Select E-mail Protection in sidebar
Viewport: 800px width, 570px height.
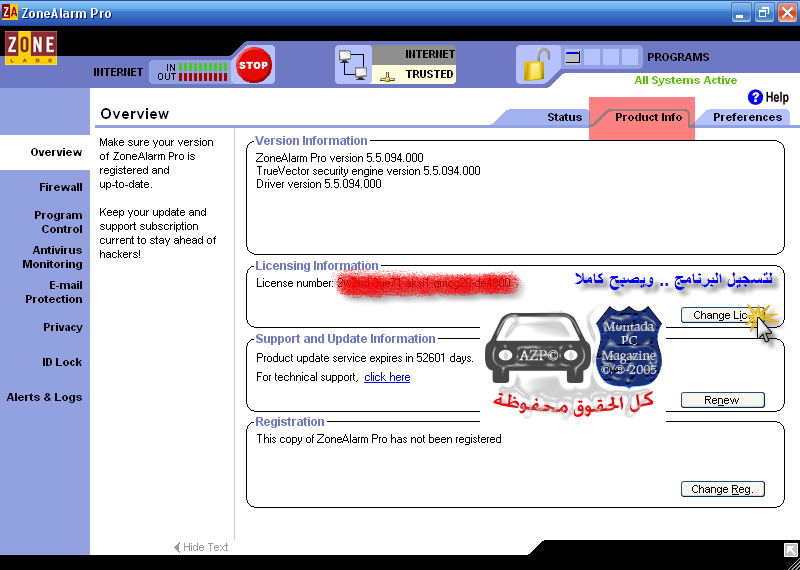click(x=54, y=292)
